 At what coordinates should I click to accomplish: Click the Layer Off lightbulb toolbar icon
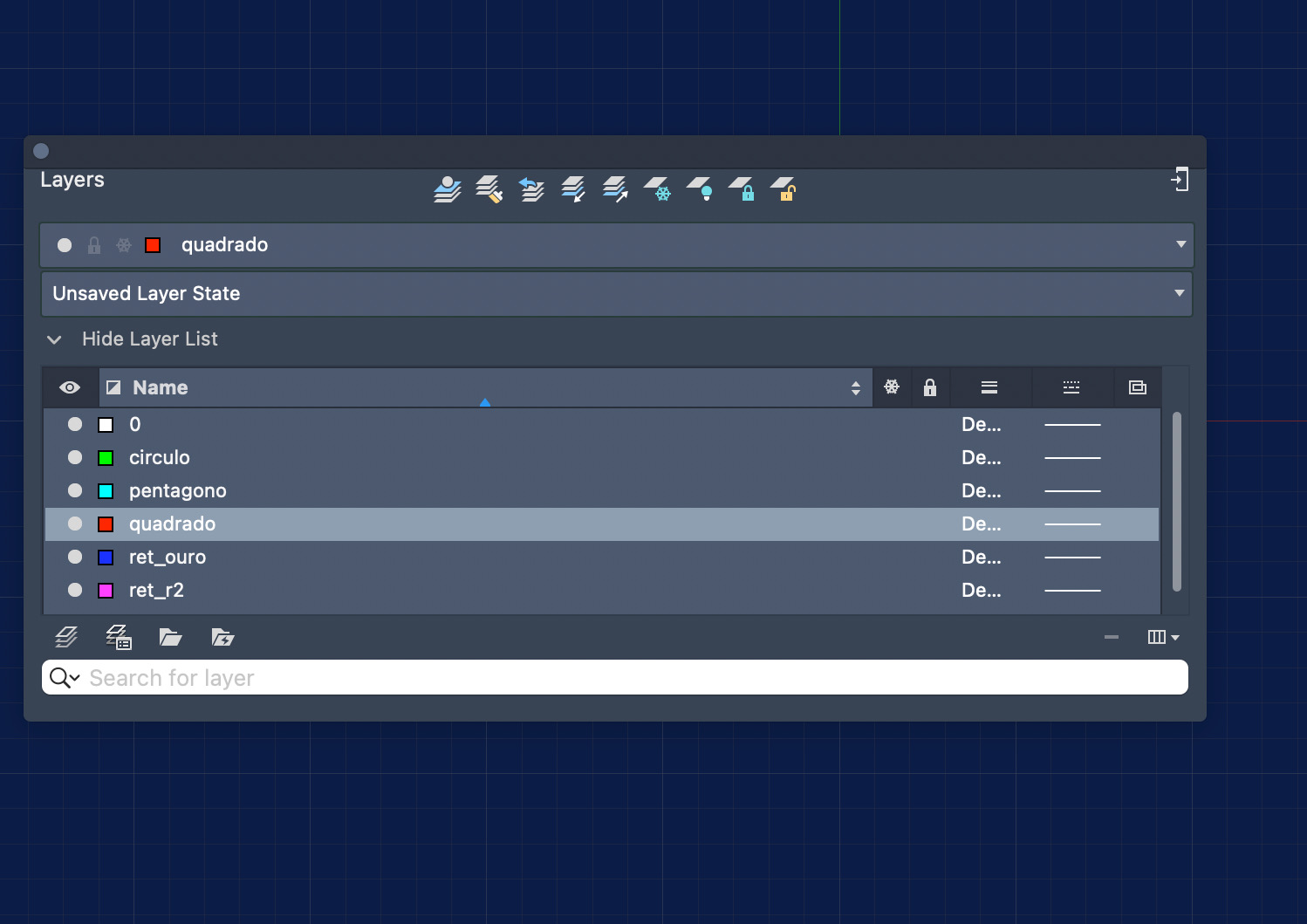pyautogui.click(x=699, y=188)
